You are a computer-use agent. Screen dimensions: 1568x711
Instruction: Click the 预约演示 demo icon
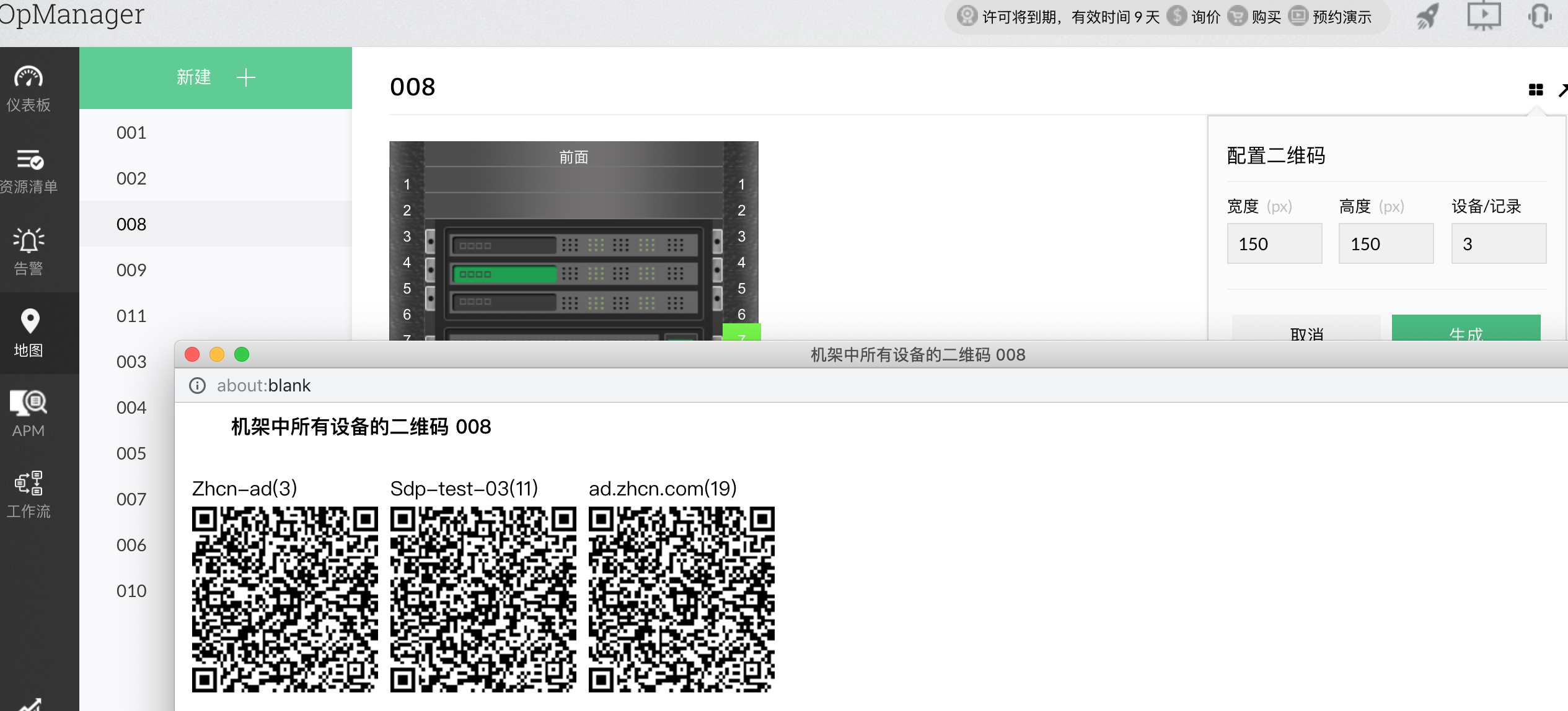tap(1298, 15)
